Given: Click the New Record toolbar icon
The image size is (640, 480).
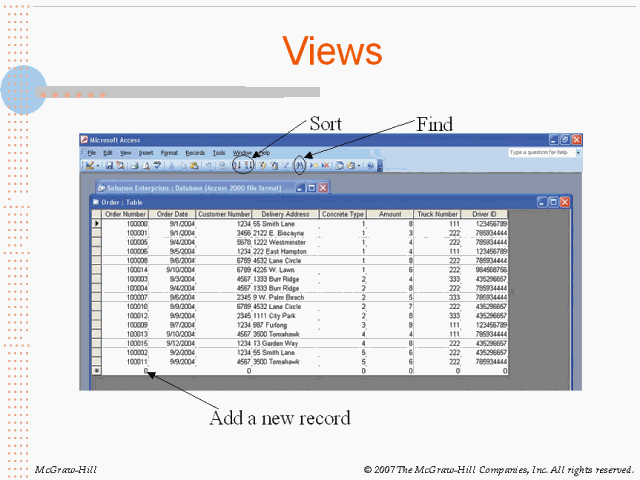Looking at the screenshot, I should [315, 165].
